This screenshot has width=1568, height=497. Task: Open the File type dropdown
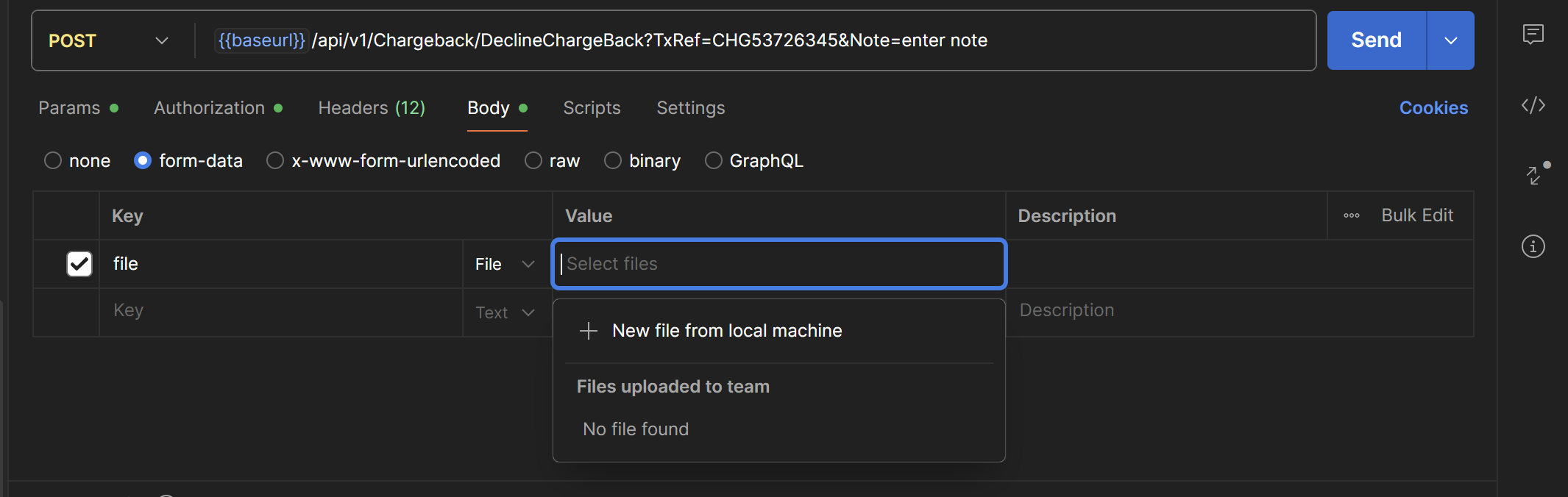[x=505, y=264]
